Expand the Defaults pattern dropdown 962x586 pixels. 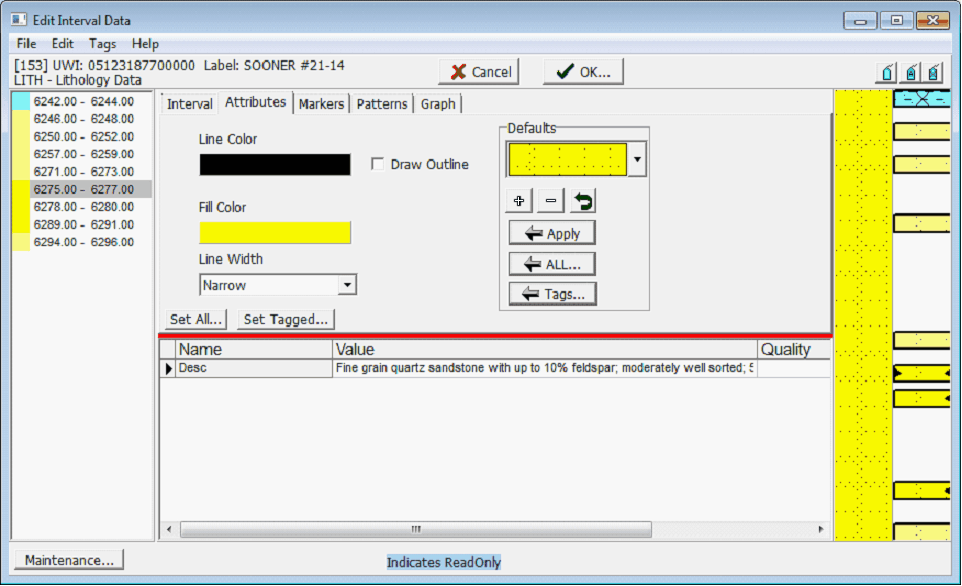[638, 159]
